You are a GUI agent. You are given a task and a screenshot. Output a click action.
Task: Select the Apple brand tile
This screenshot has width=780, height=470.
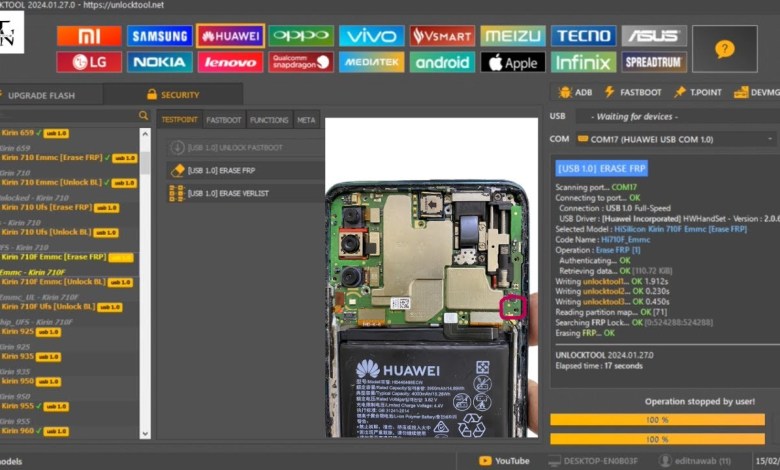[513, 62]
